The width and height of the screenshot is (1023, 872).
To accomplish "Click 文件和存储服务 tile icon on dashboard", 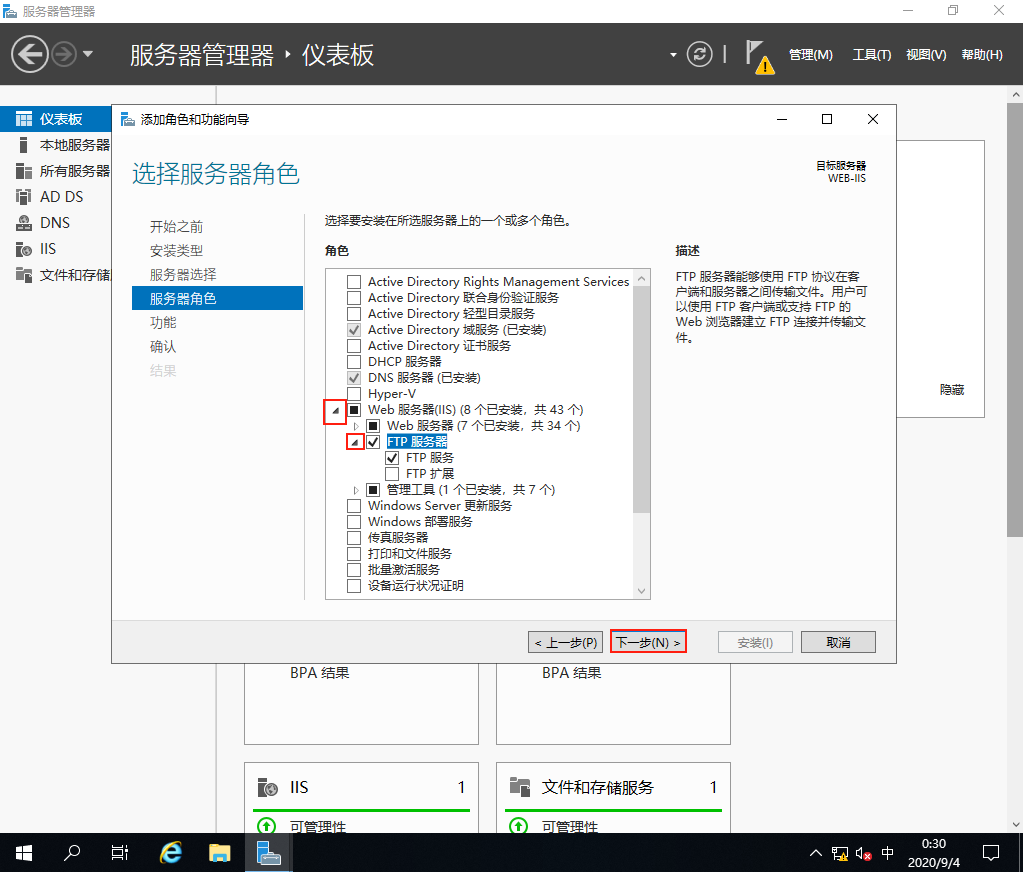I will click(520, 787).
